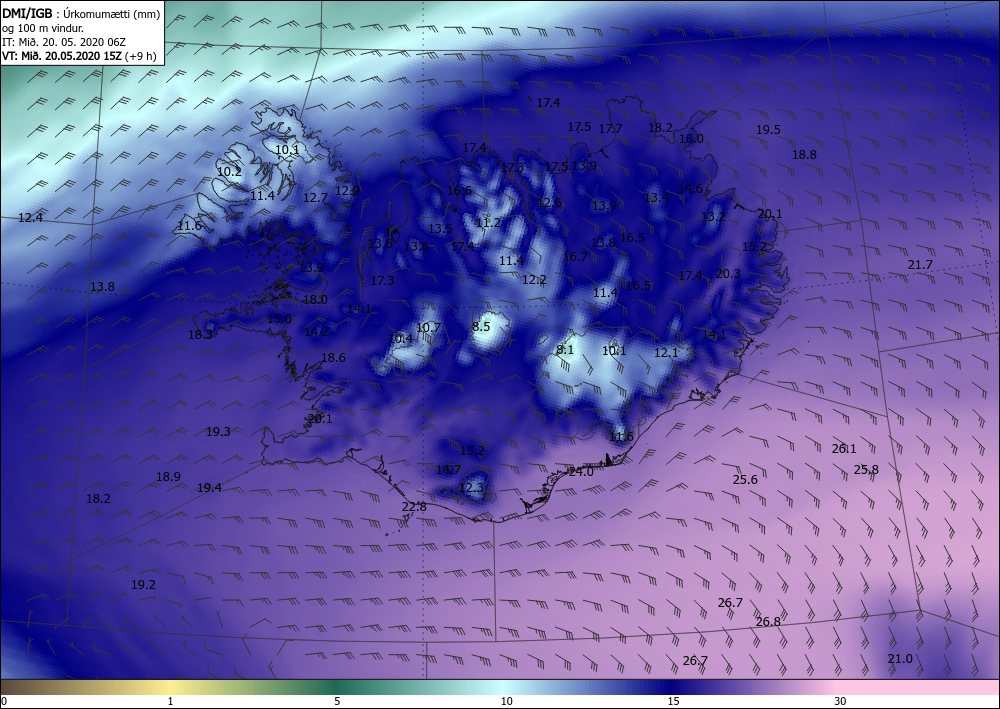Click the 12.2 map value
Viewport: 1000px width, 709px height.
pyautogui.click(x=534, y=279)
